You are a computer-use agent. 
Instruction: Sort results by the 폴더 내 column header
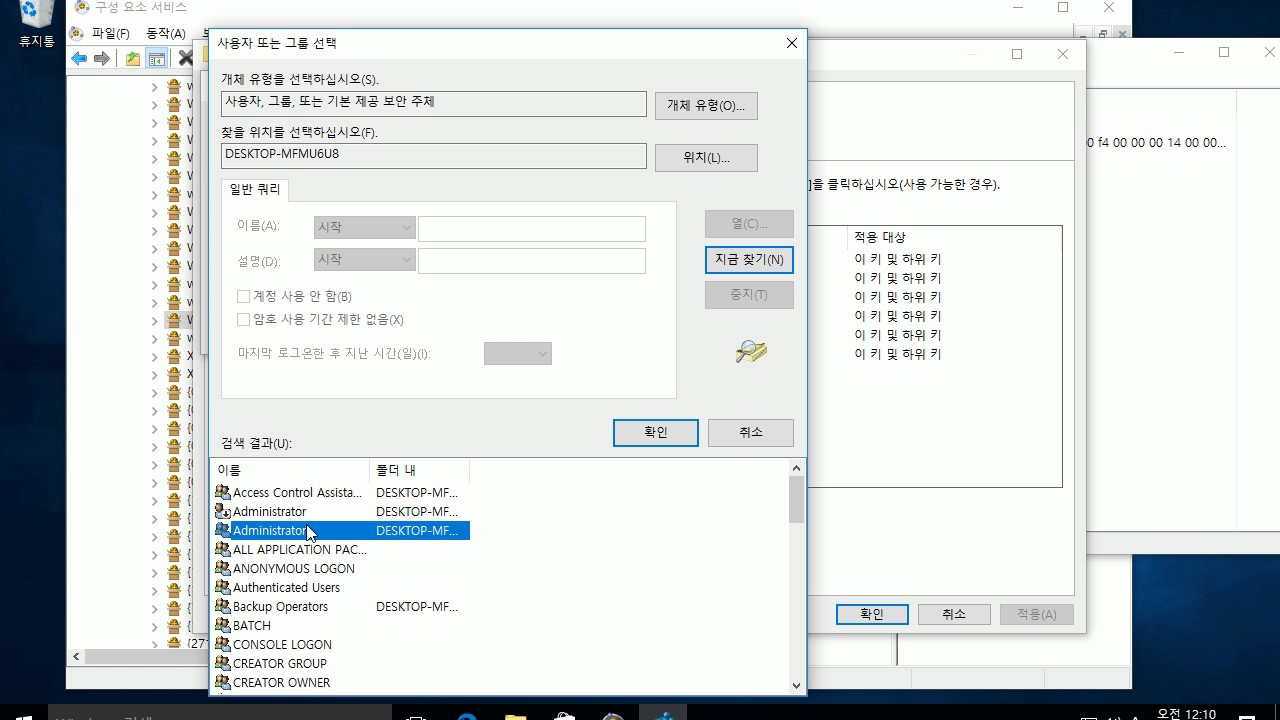[420, 469]
